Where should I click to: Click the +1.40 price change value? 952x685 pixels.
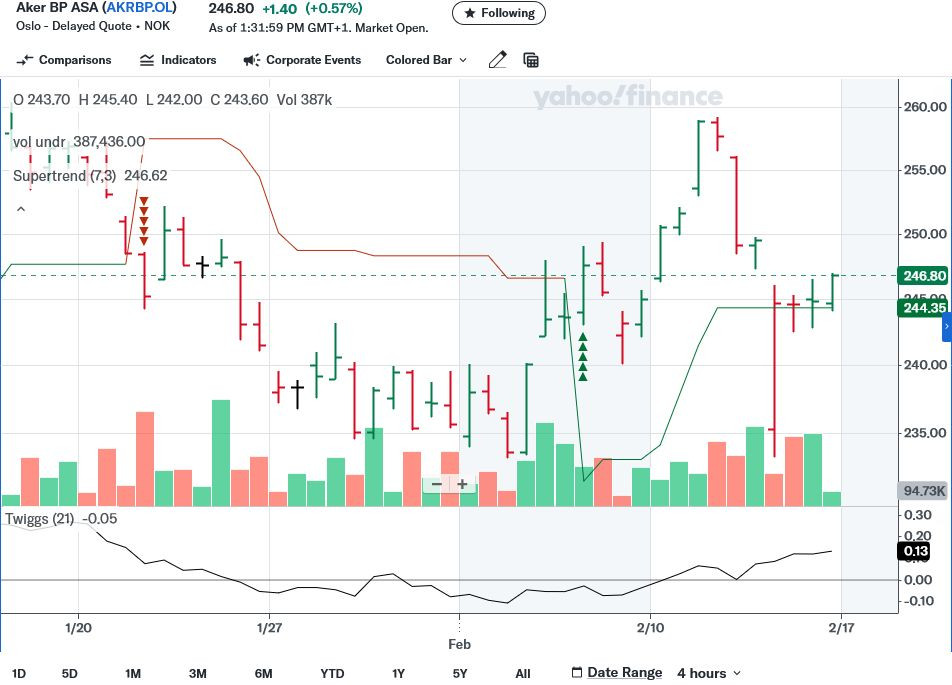point(279,9)
